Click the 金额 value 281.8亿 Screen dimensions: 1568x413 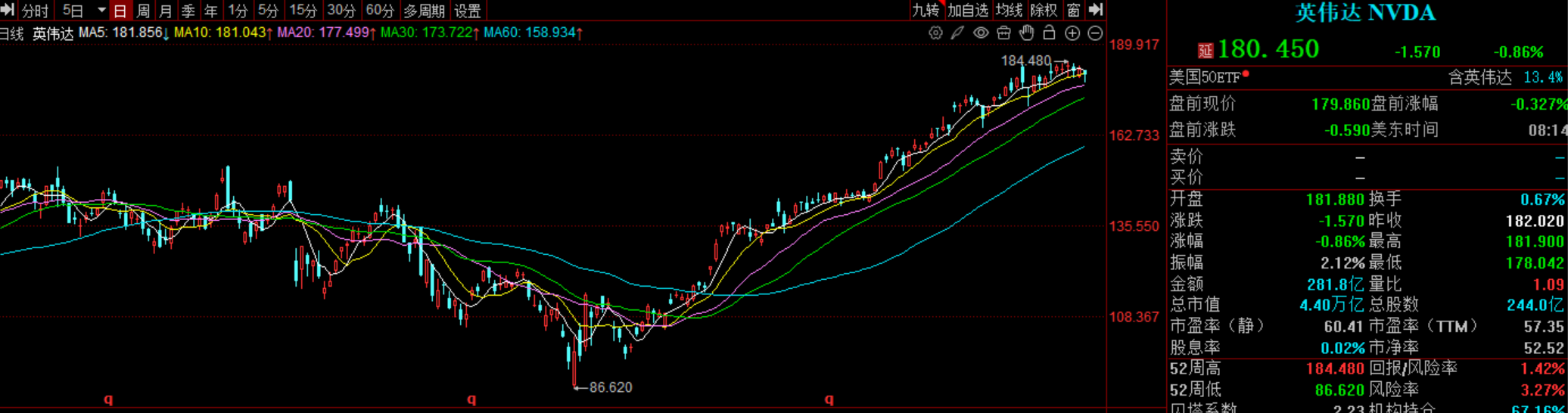1336,284
